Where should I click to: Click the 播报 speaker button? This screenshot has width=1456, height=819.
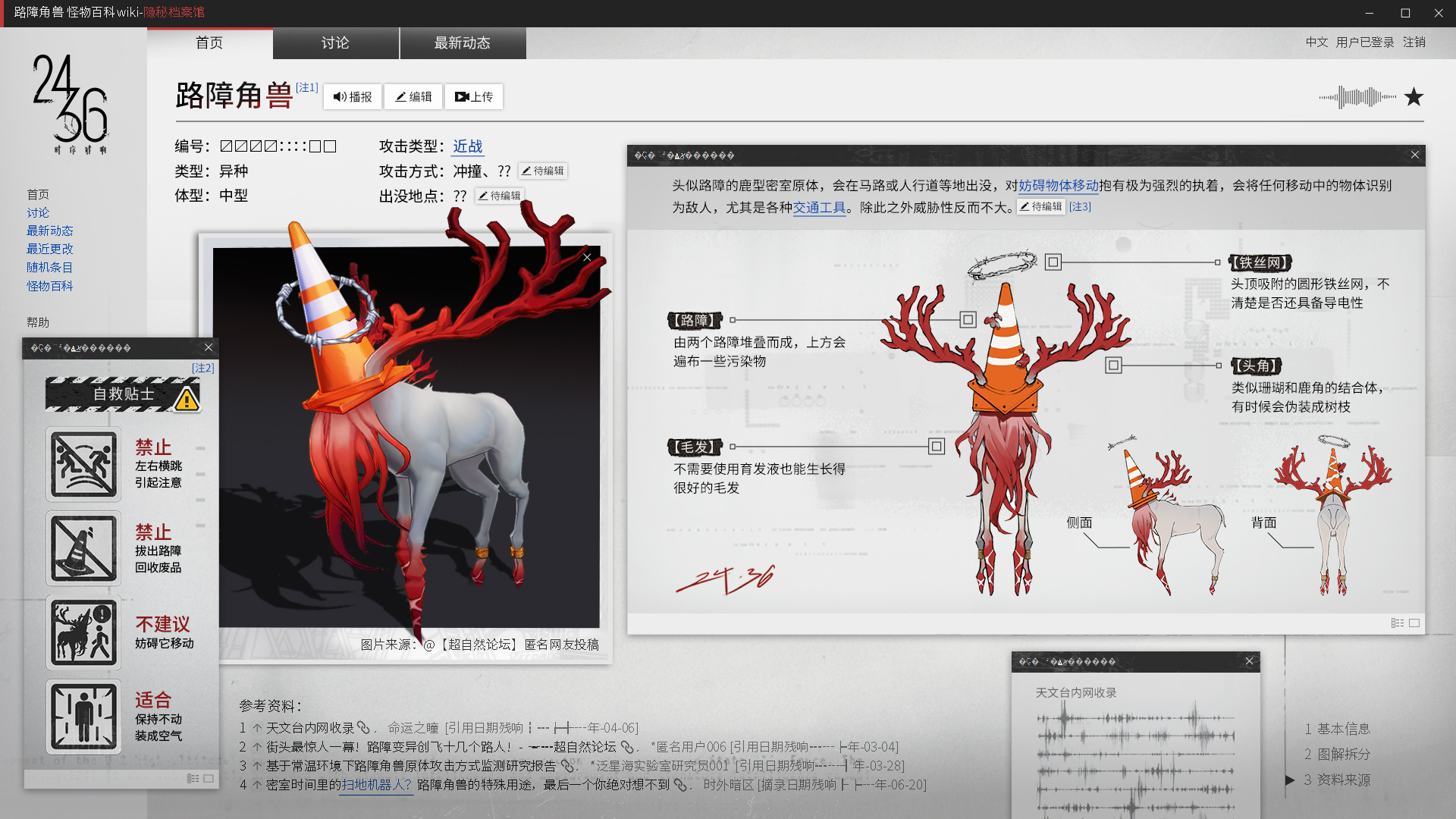pos(353,97)
